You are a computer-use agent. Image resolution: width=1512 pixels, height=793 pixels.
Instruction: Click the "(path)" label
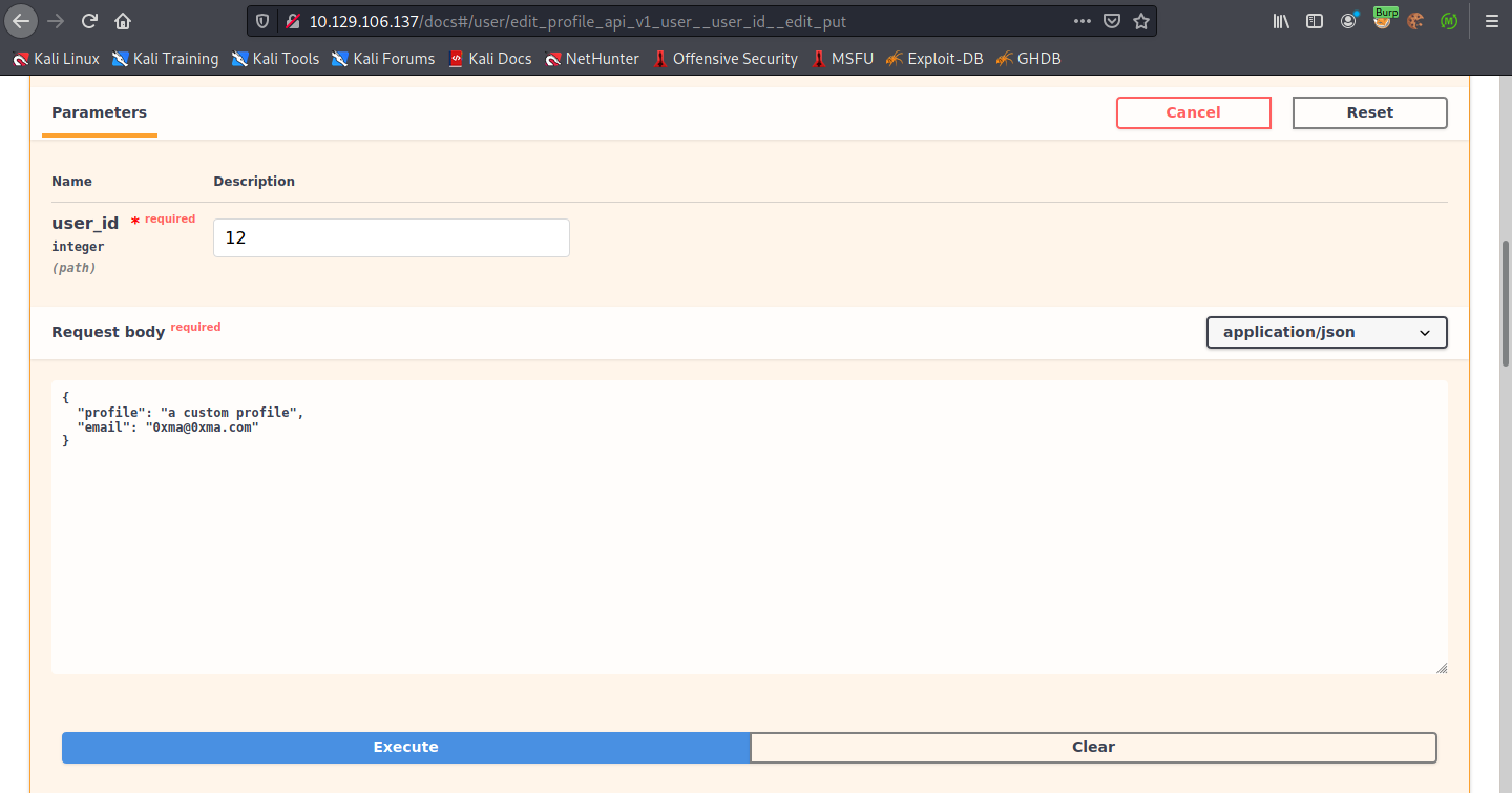pos(73,268)
